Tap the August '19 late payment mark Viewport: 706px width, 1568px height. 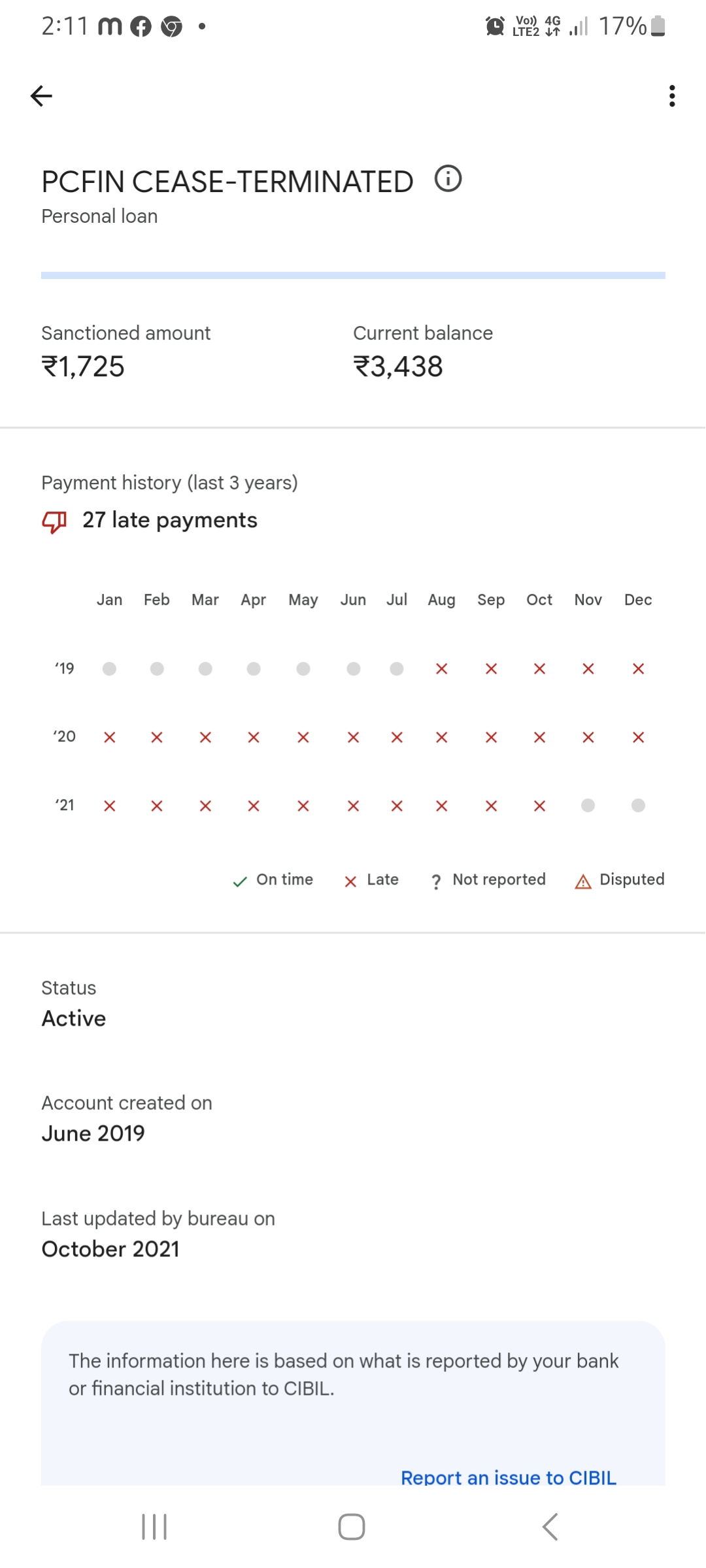point(442,669)
